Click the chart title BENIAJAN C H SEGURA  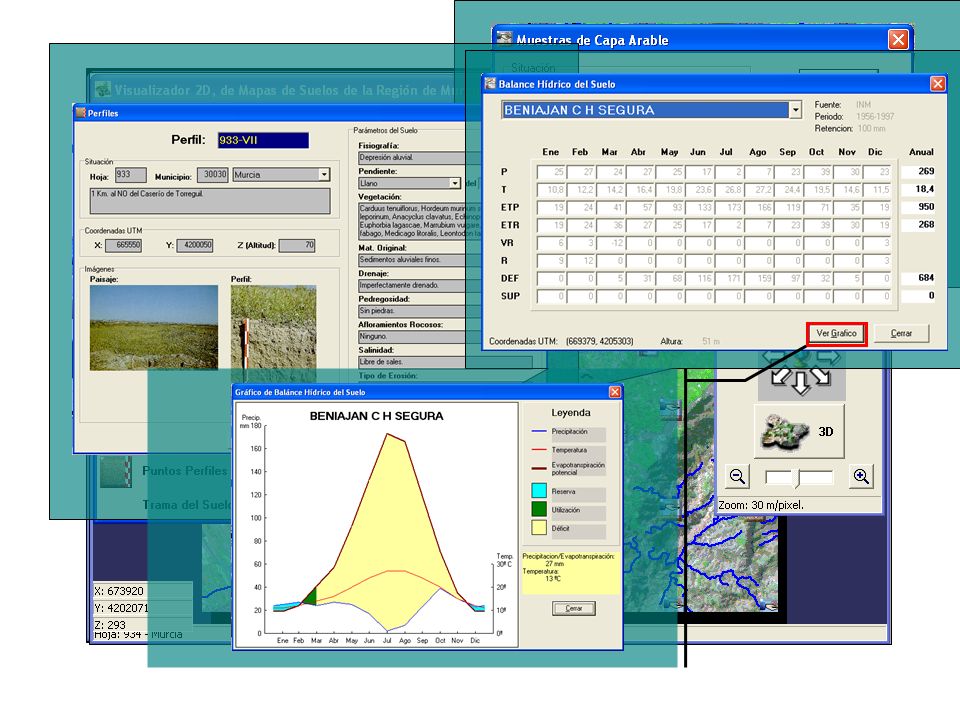tap(377, 416)
